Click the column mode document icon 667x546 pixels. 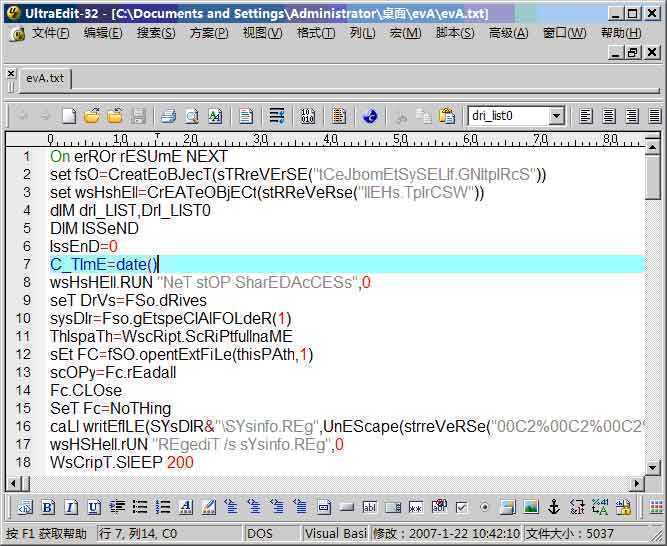(x=339, y=116)
